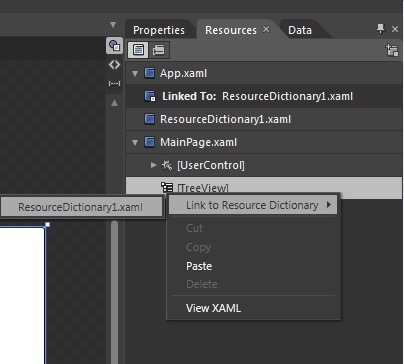Image resolution: width=404 pixels, height=364 pixels.
Task: Select the [UserControl] row
Action: tap(263, 165)
